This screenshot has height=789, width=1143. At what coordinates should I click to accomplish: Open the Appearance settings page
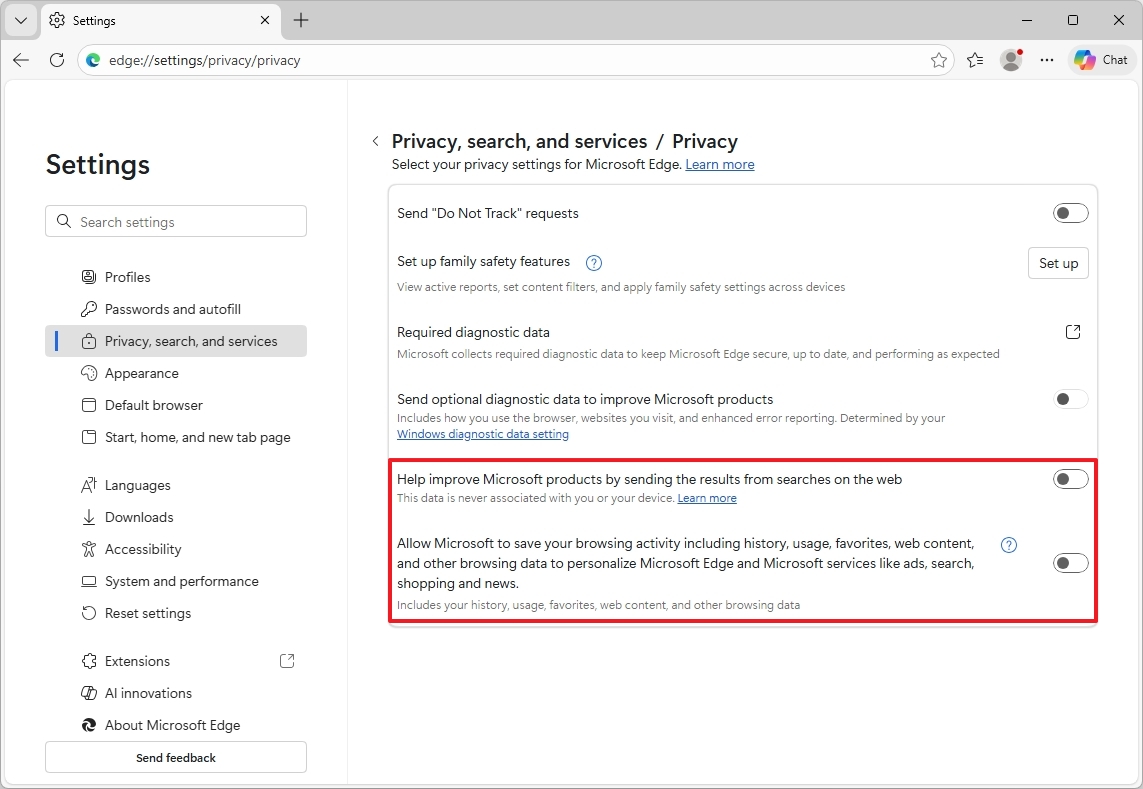pyautogui.click(x=143, y=372)
